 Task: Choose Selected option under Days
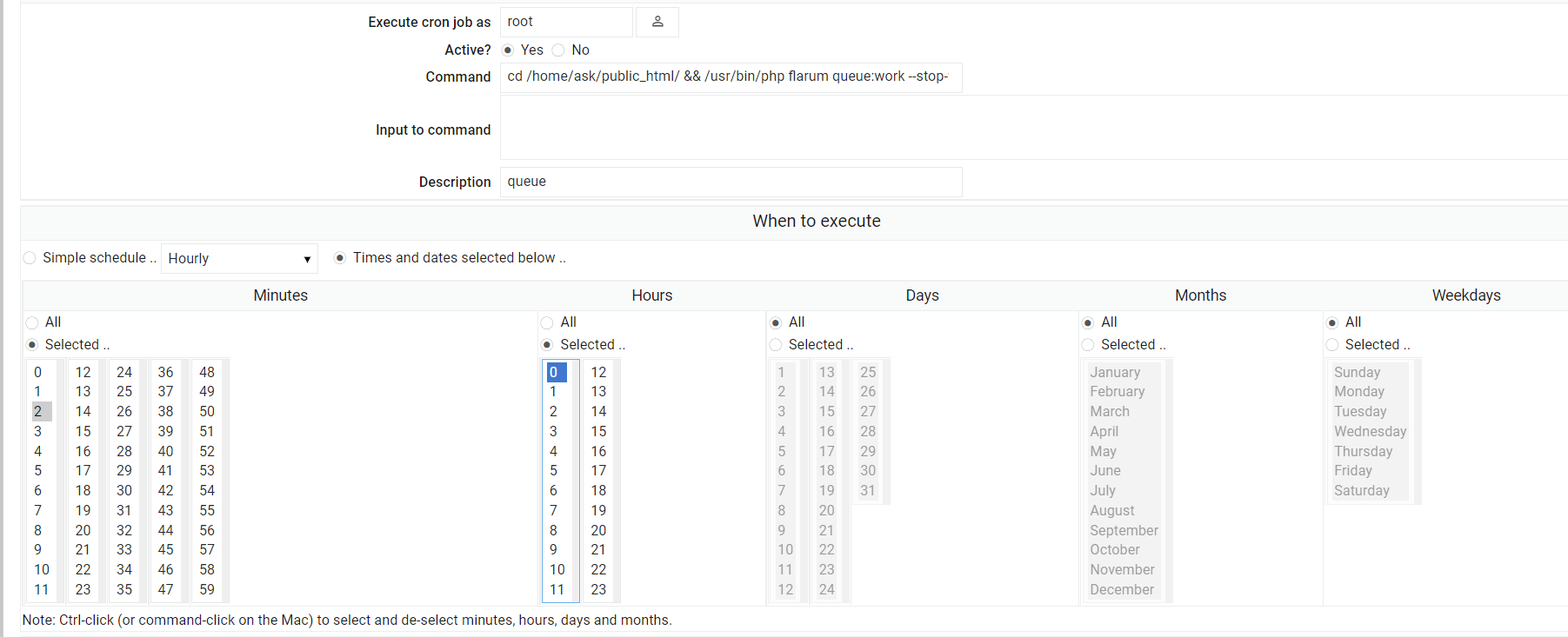click(x=776, y=345)
